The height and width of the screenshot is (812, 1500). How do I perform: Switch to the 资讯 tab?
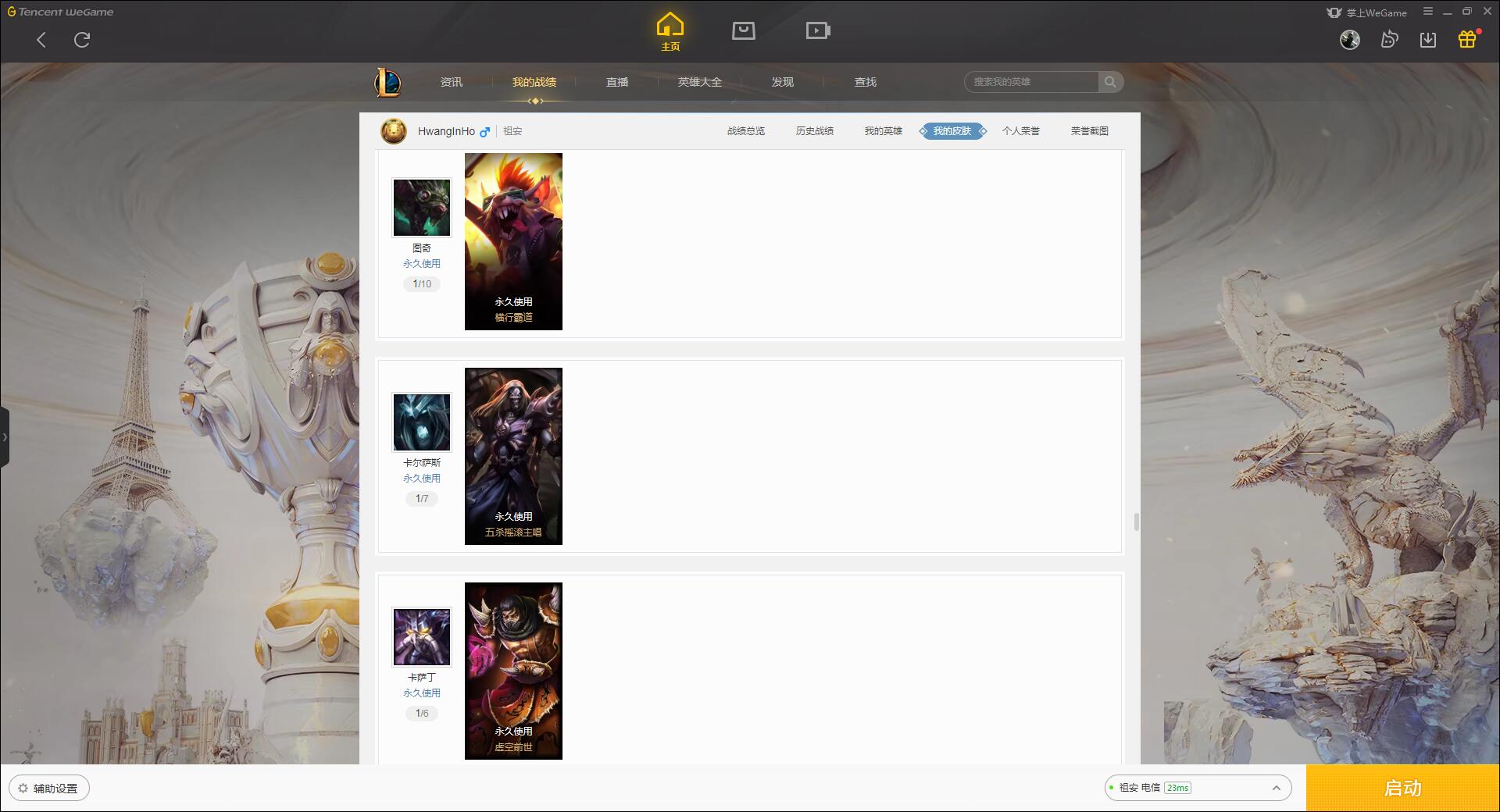click(452, 82)
